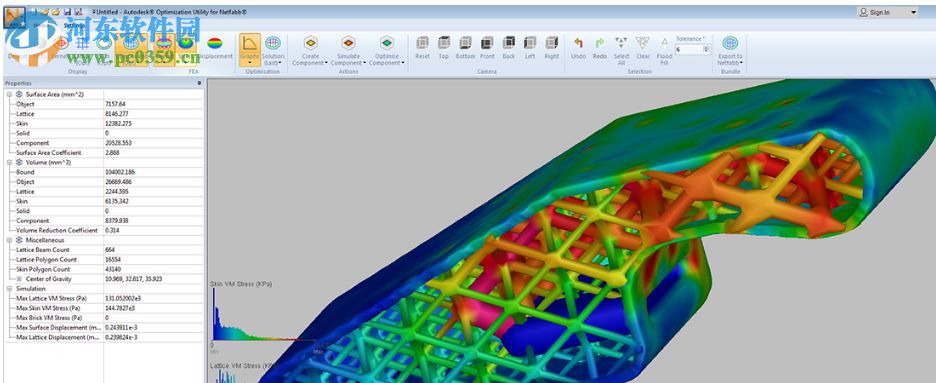Click the Object area value 7157.64

pos(114,104)
